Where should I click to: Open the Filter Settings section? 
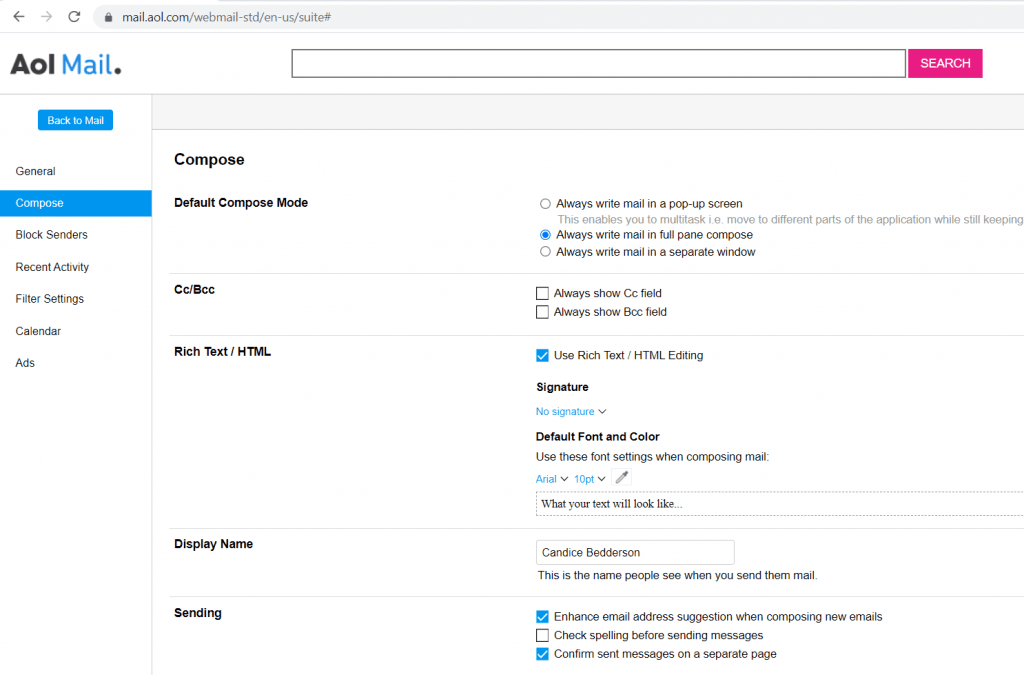[49, 298]
